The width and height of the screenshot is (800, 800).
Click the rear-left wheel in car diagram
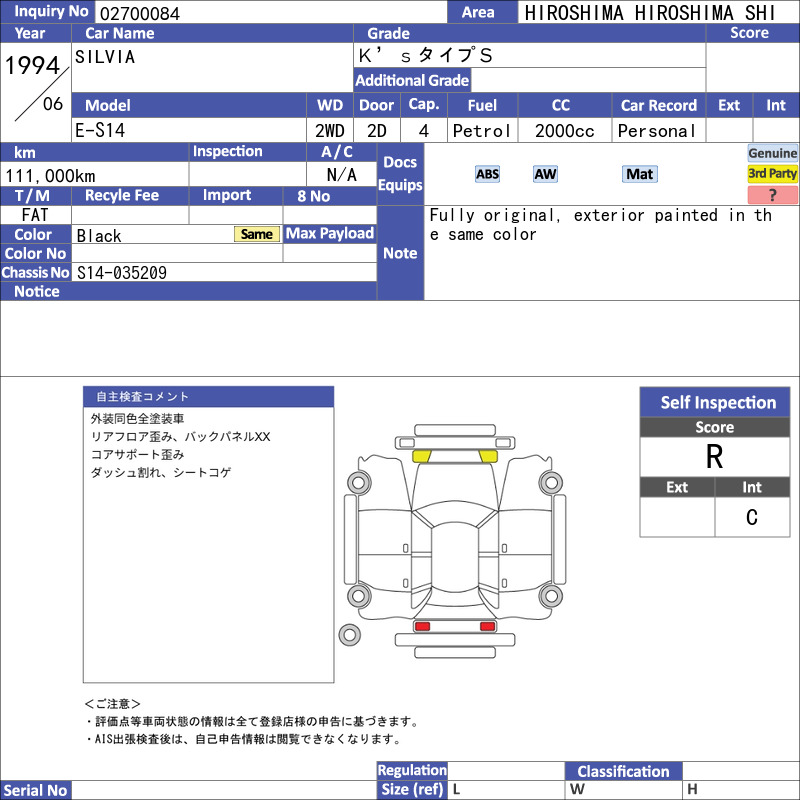[359, 595]
